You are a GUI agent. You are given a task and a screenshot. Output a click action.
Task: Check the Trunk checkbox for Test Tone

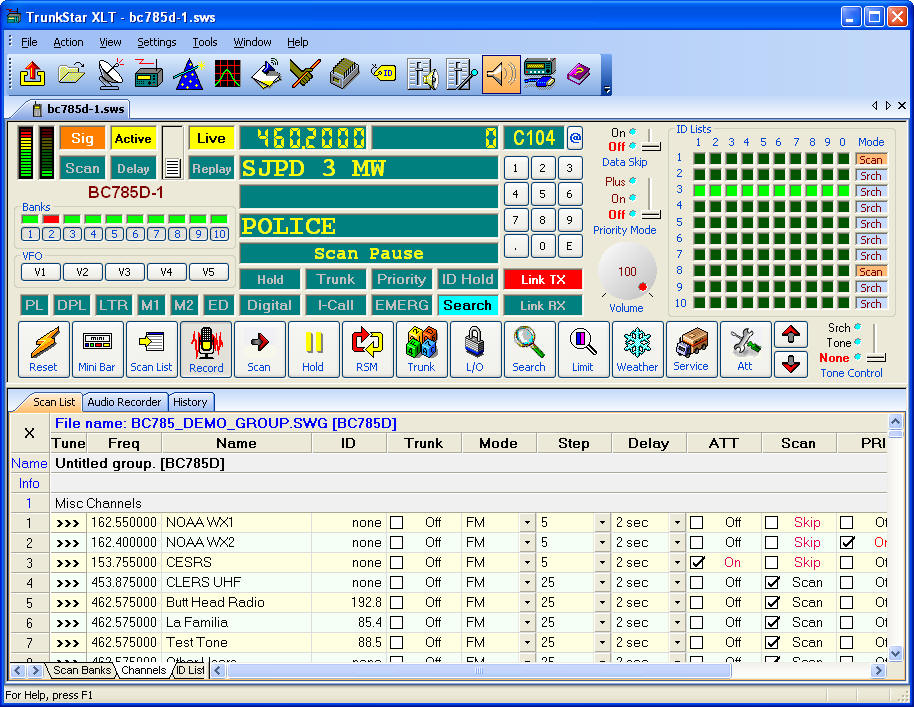396,642
